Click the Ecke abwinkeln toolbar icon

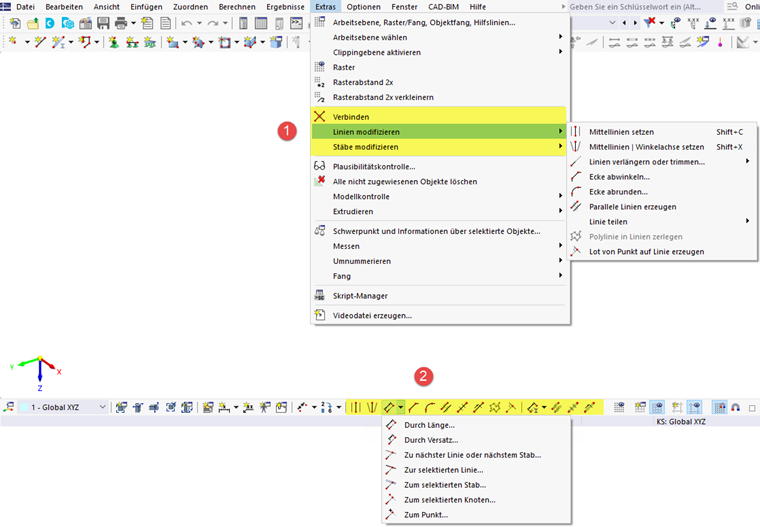click(413, 407)
